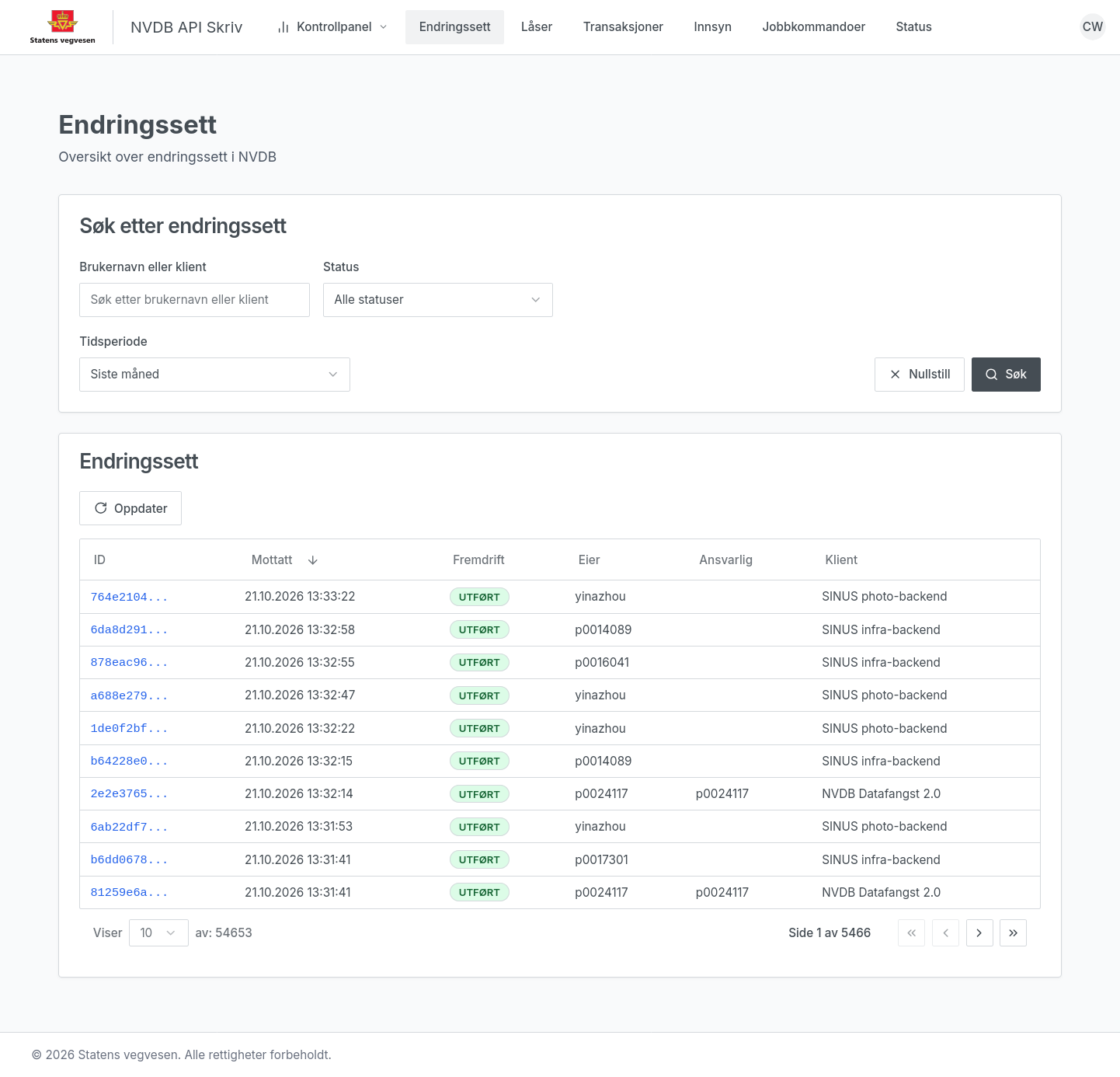Click the Statens vegvesen logo

coord(62,27)
